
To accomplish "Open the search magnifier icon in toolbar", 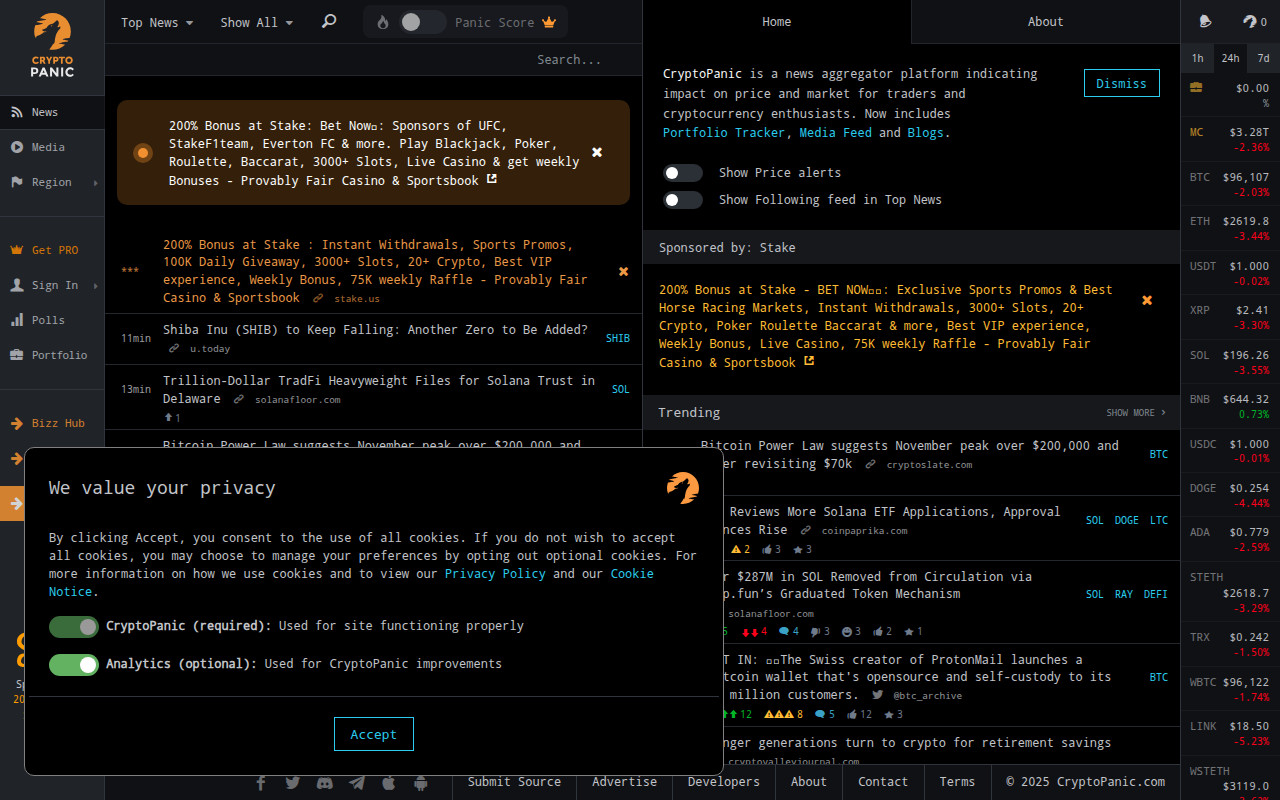I will 329,21.
